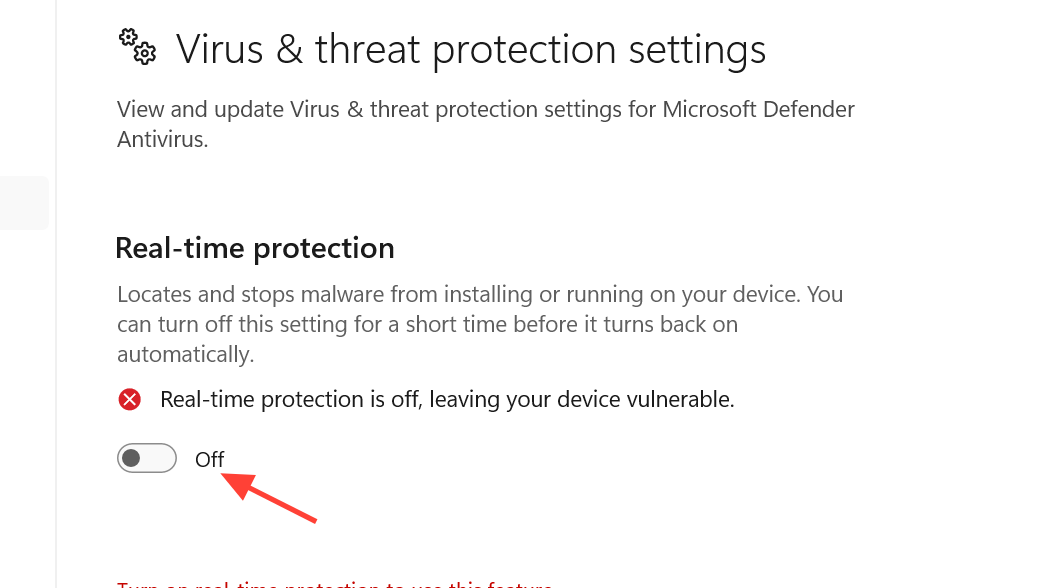Click the word "Antivirus." below the title
The image size is (1045, 588).
click(x=162, y=139)
